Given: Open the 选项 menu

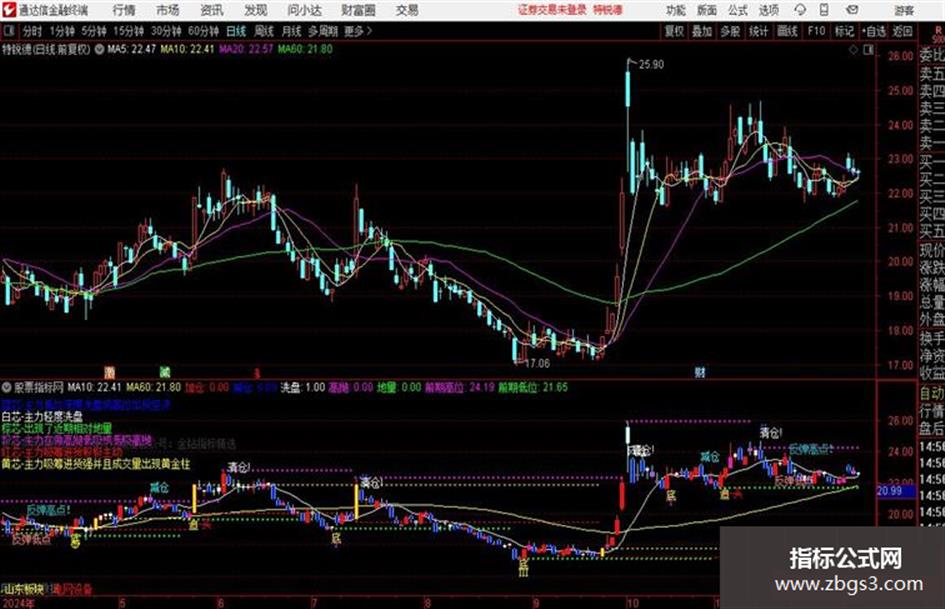Looking at the screenshot, I should [768, 10].
